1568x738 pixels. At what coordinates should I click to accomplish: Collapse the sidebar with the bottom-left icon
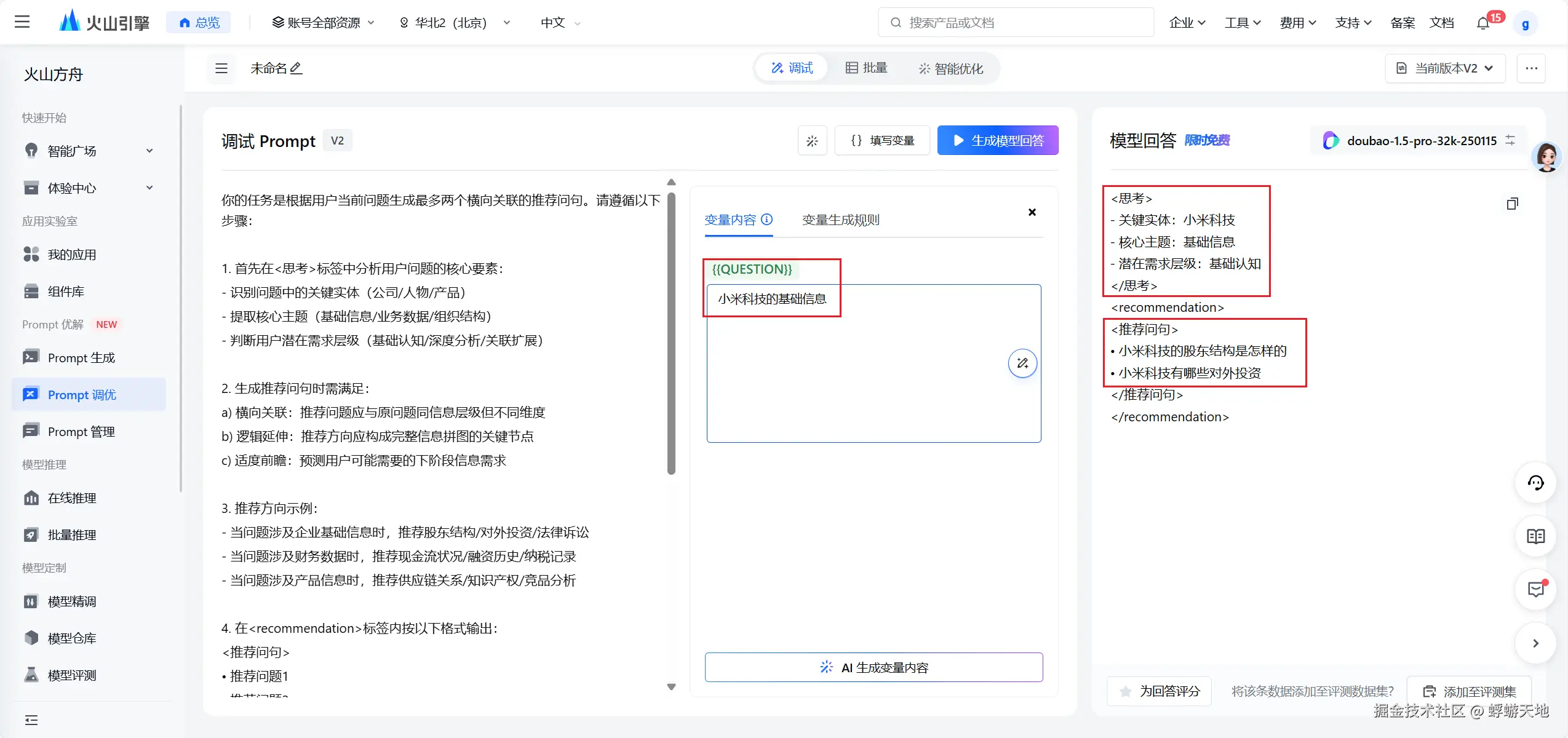click(x=31, y=720)
